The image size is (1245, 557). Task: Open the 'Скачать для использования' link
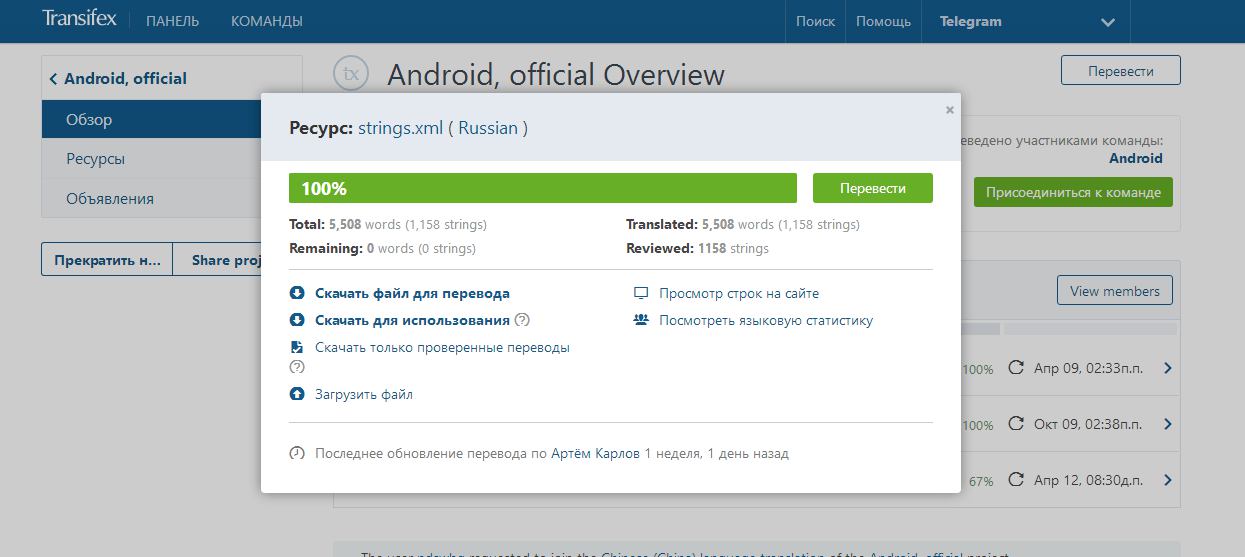(x=412, y=320)
